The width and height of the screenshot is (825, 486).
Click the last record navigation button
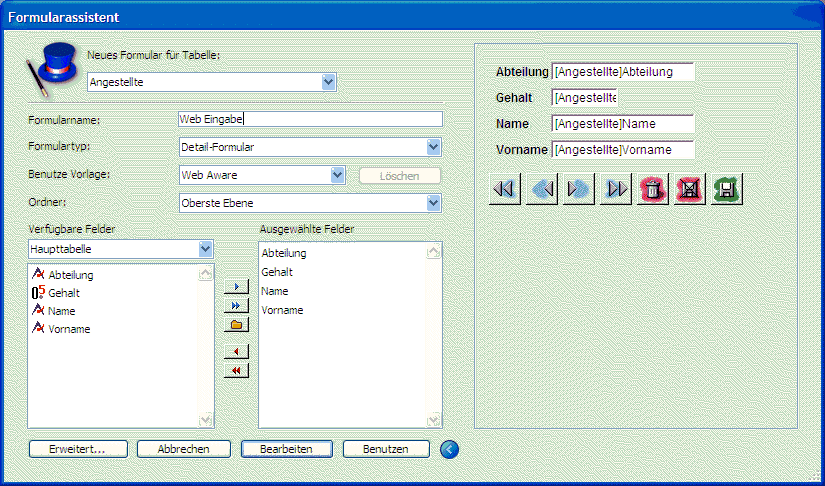[x=616, y=188]
